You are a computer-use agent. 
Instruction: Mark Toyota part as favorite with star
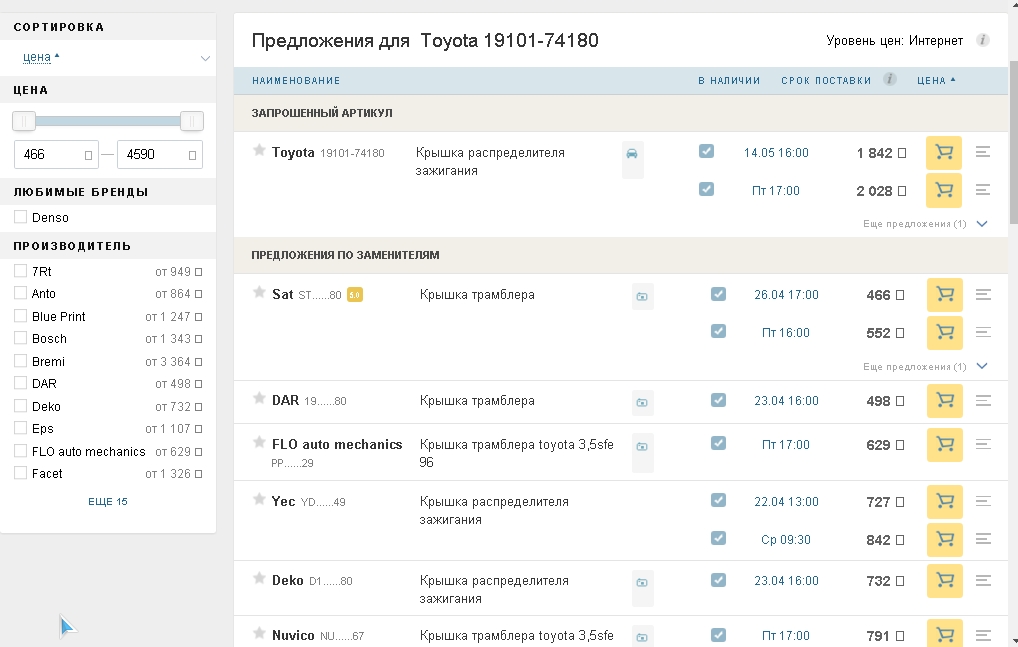(259, 151)
